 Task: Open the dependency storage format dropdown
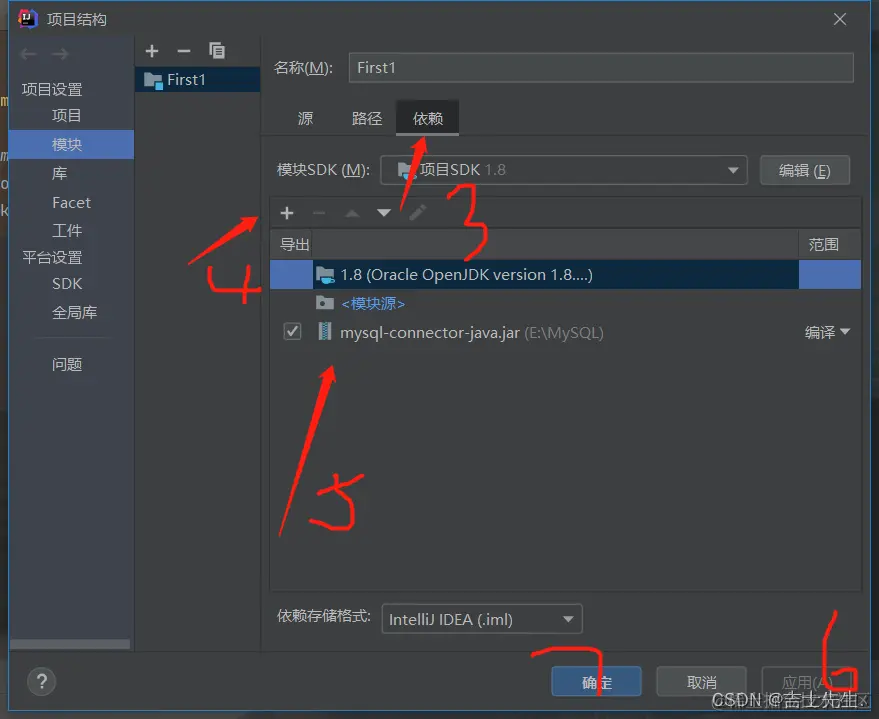[482, 619]
